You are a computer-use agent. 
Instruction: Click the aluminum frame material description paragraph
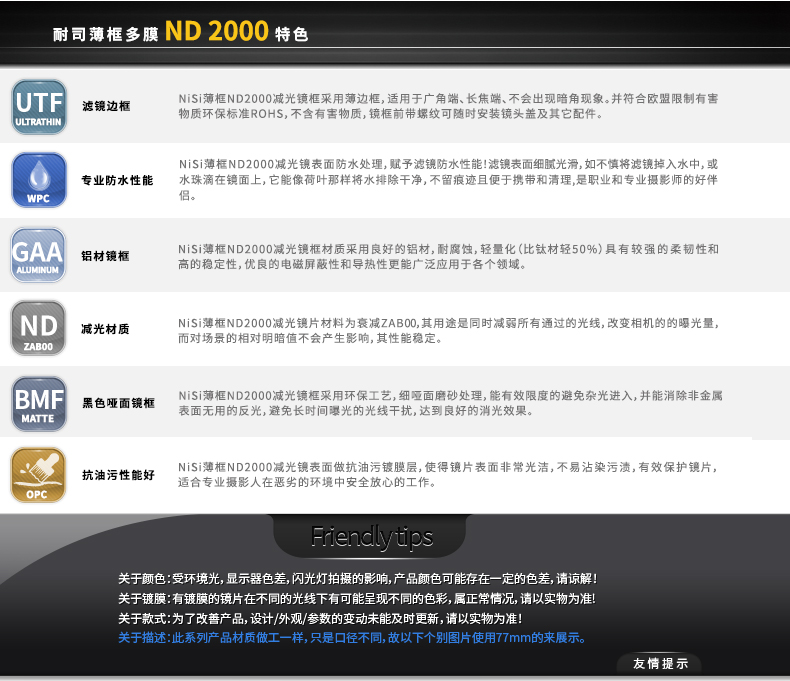(448, 257)
